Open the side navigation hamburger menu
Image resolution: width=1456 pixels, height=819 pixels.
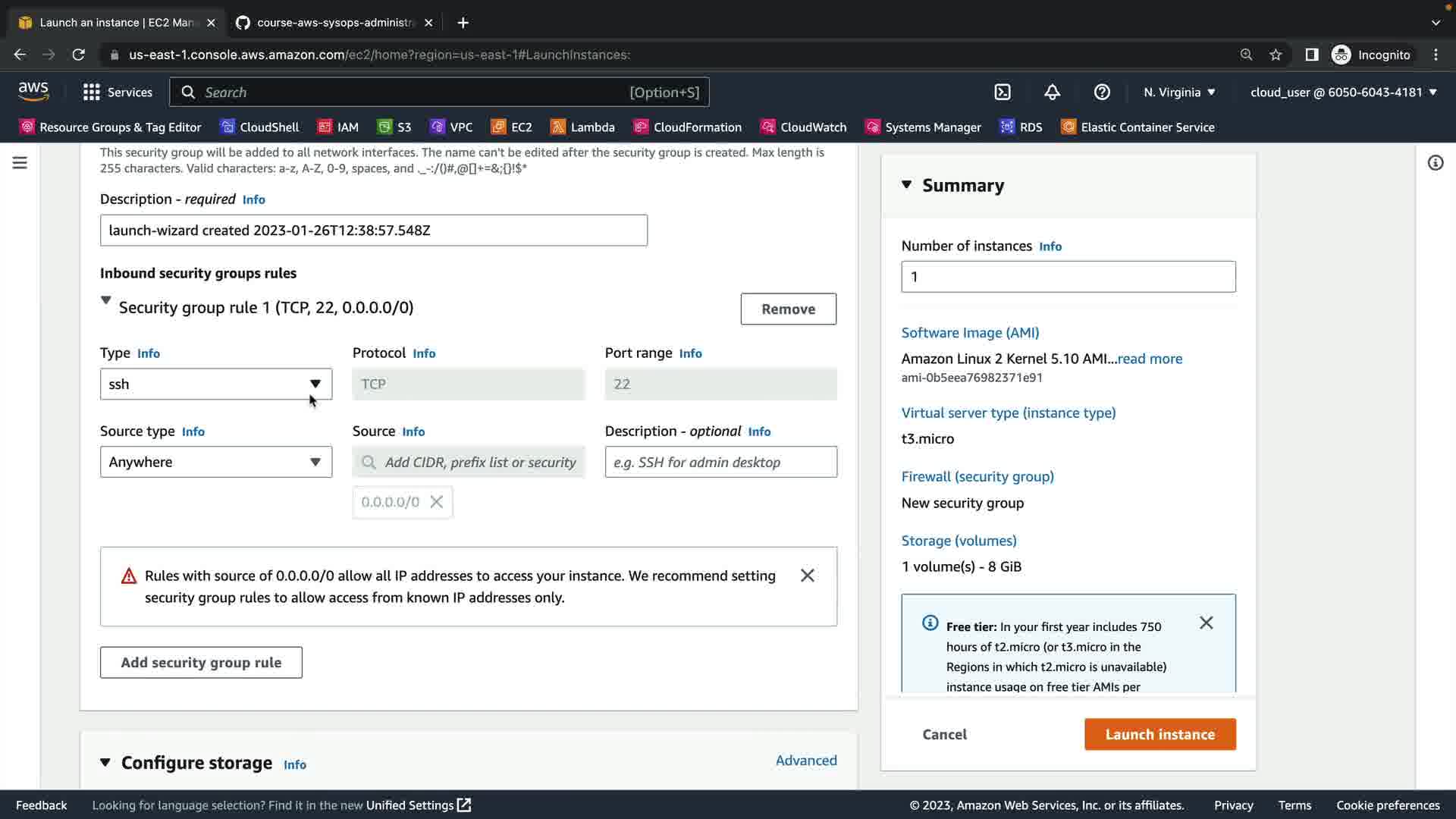point(20,163)
